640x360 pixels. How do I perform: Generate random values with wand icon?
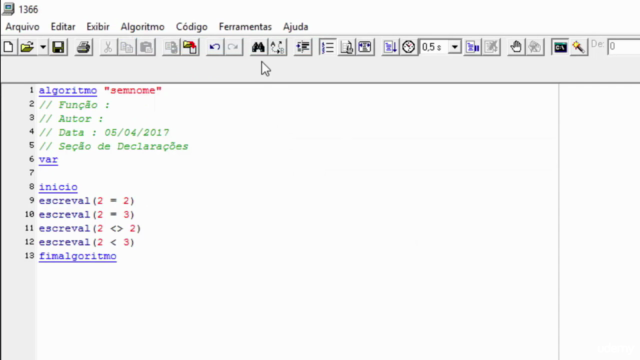578,47
